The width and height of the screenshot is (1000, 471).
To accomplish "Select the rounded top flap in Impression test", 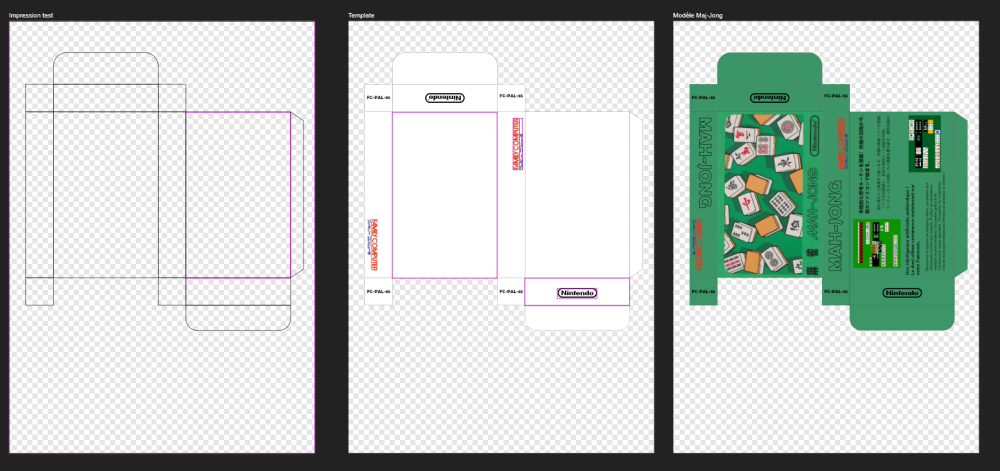I will pyautogui.click(x=106, y=68).
